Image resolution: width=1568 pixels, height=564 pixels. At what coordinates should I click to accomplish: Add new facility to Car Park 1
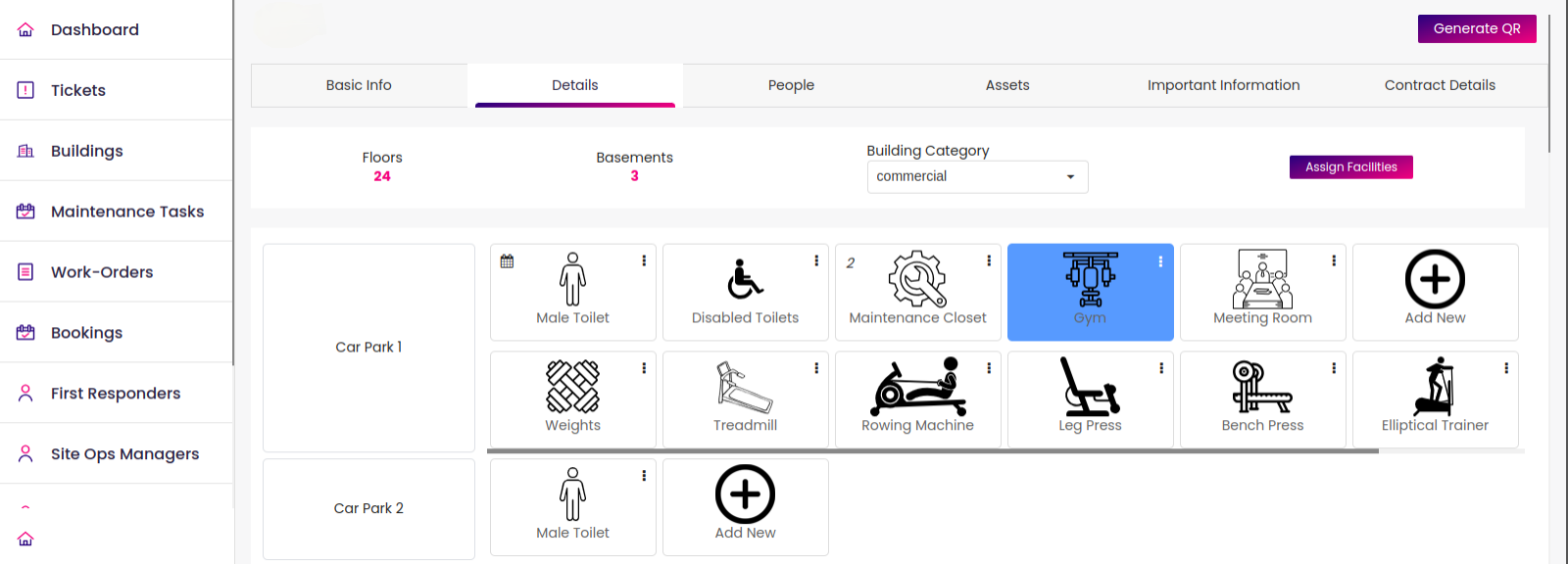point(1435,292)
